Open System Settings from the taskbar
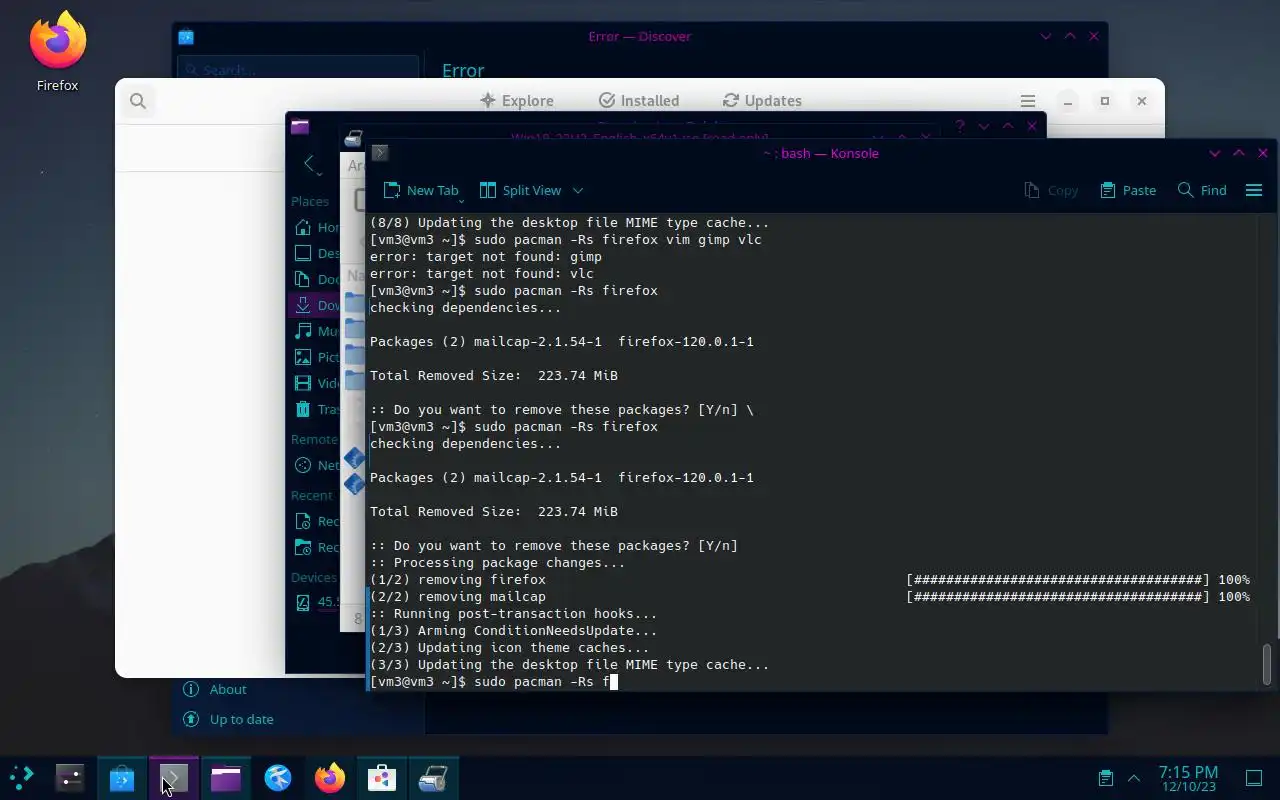 click(70, 777)
